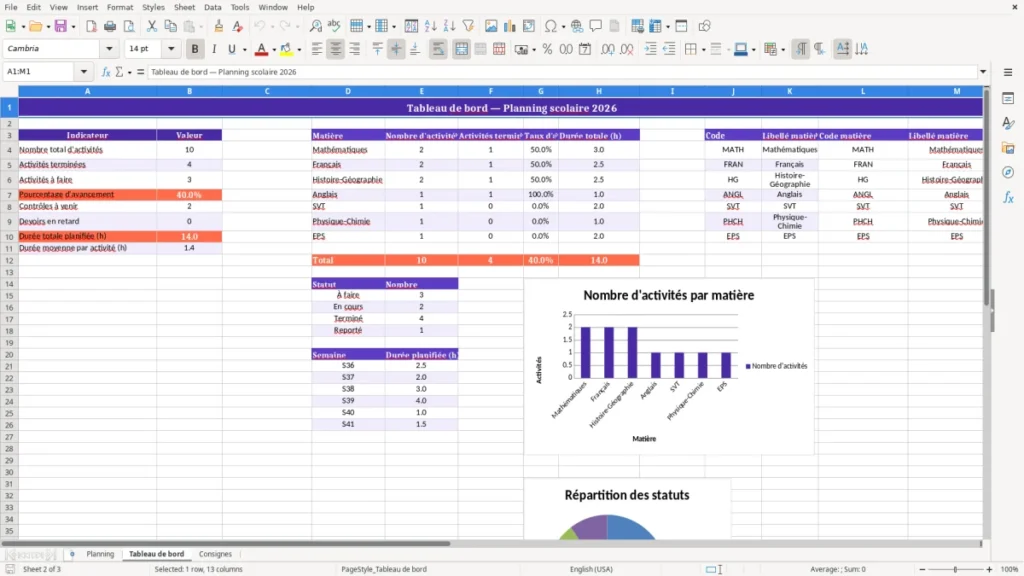Switch to the Planning sheet tab
The image size is (1024, 576).
pos(100,554)
